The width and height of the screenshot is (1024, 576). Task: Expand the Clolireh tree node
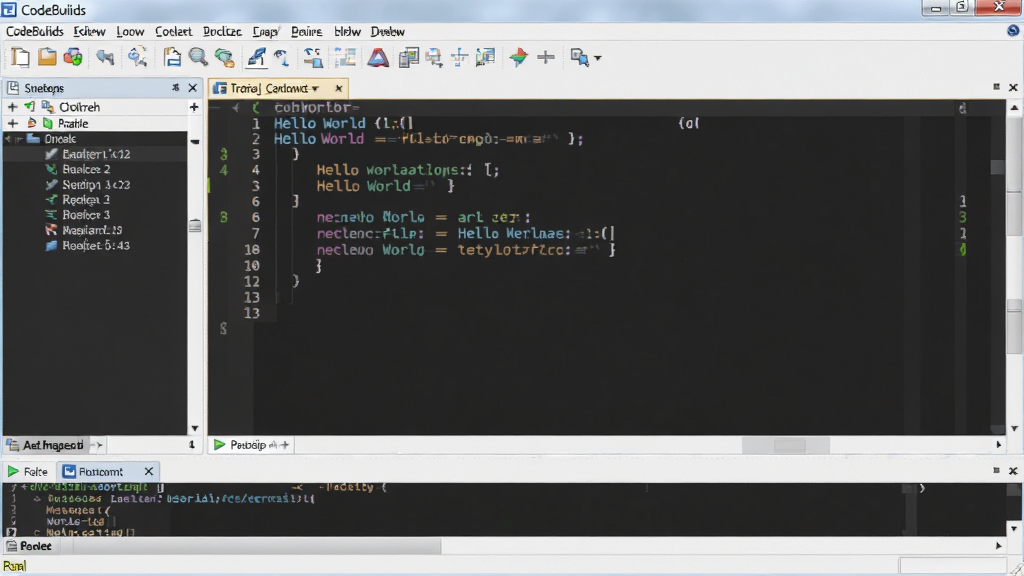point(12,106)
